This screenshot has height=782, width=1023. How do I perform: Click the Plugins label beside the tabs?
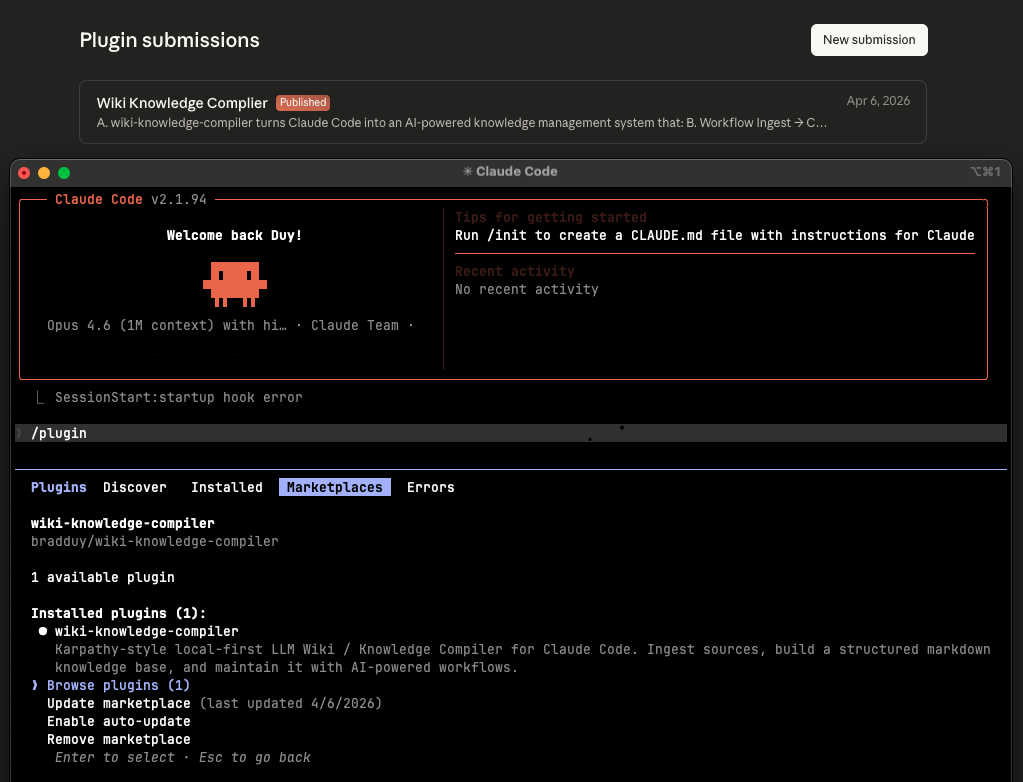coord(59,487)
